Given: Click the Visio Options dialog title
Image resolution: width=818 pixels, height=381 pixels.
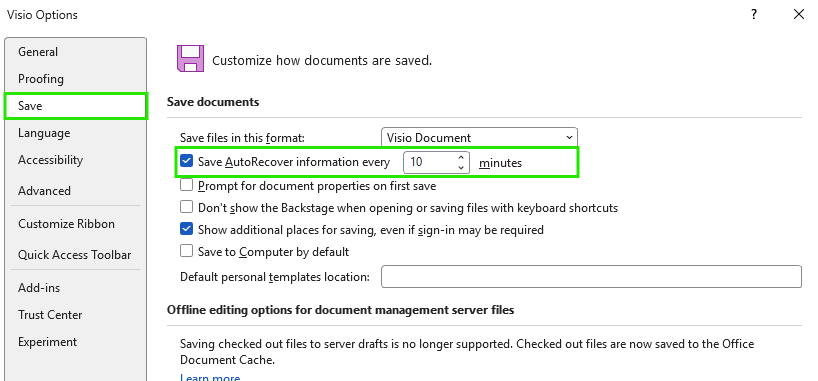Looking at the screenshot, I should [x=42, y=15].
